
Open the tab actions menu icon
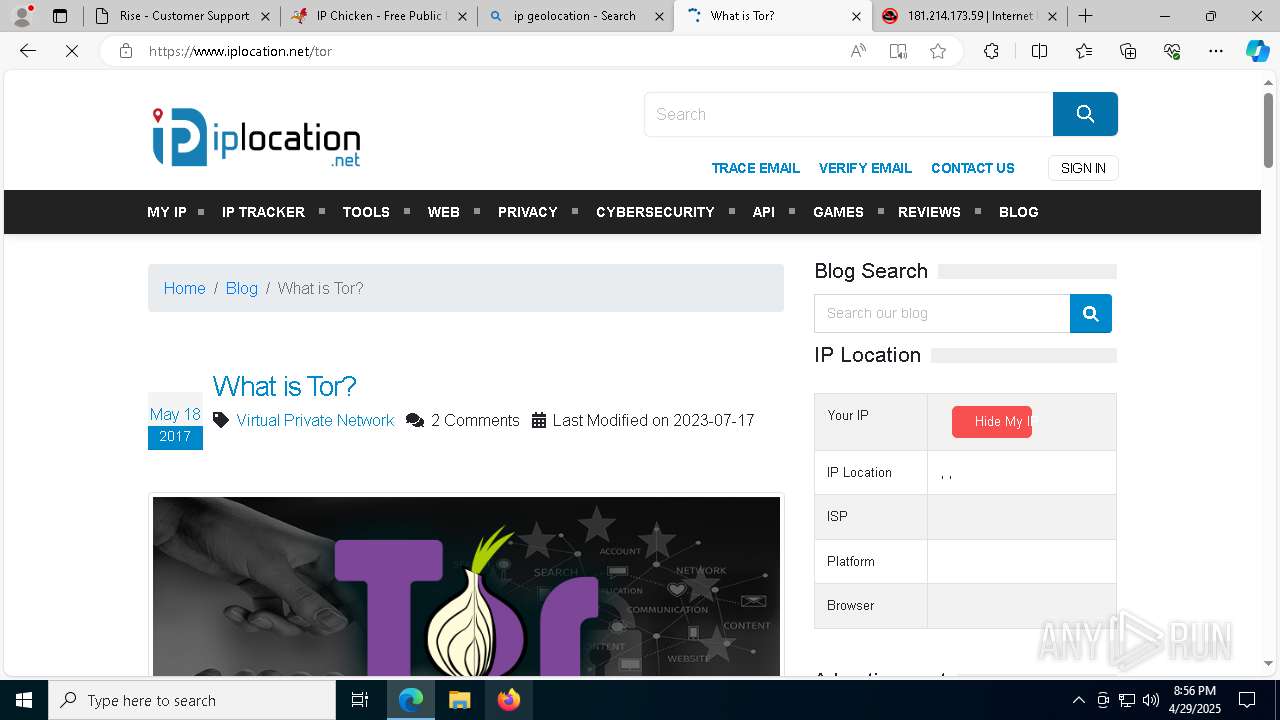coord(60,16)
